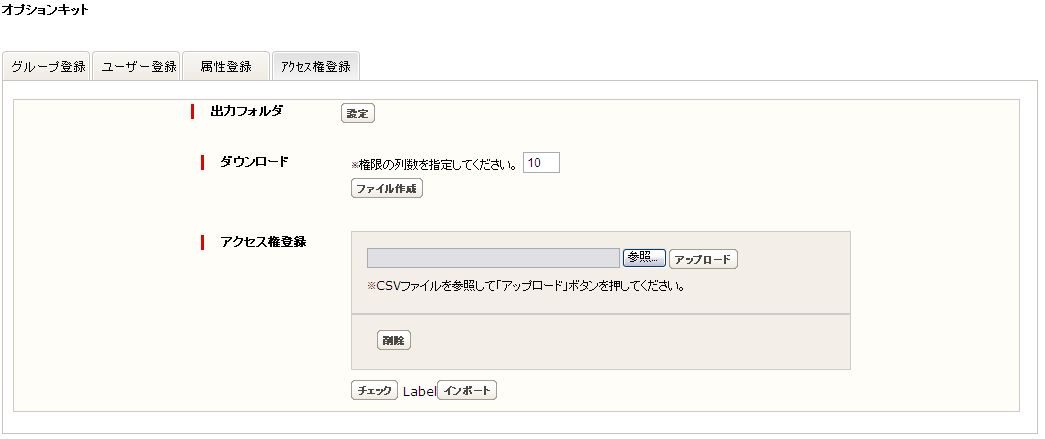Select the 属性登録 tab
Screen dimensions: 1045x439
(x=225, y=67)
